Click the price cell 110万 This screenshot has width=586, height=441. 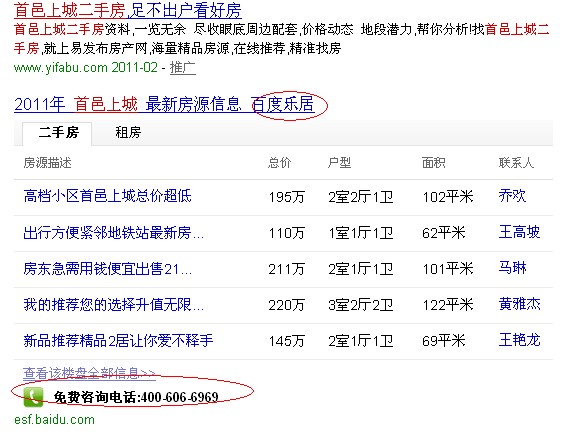tap(286, 233)
